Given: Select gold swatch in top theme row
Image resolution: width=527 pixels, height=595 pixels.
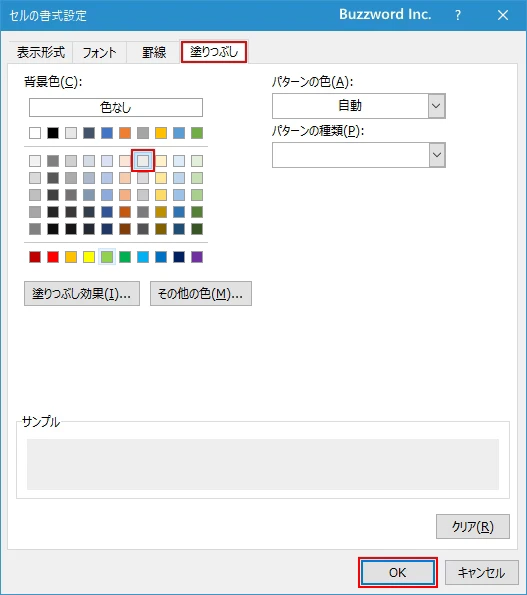Looking at the screenshot, I should pos(161,133).
